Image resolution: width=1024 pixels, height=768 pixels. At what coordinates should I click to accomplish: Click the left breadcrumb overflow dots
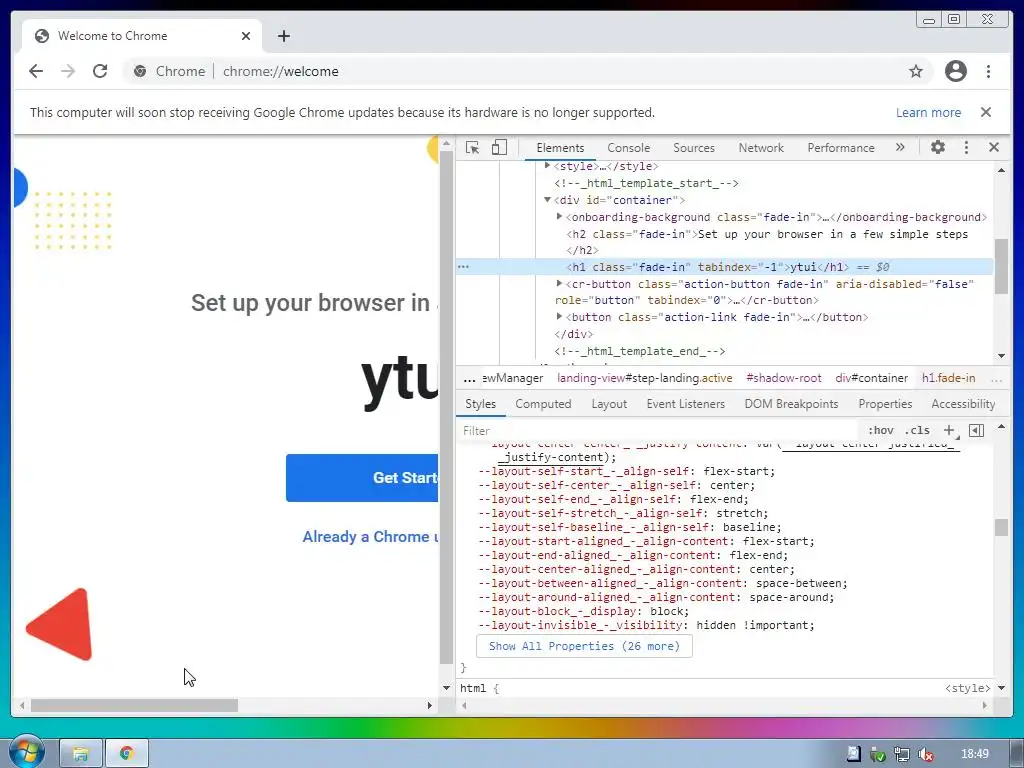pos(470,378)
